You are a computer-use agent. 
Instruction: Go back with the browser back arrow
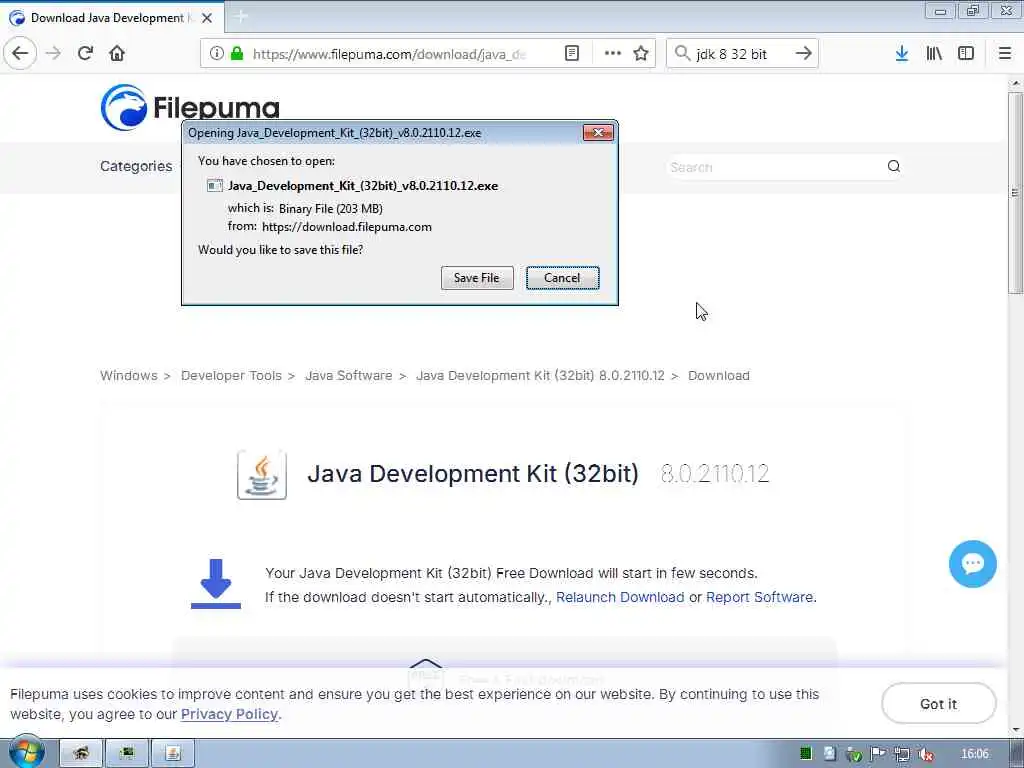(x=20, y=53)
